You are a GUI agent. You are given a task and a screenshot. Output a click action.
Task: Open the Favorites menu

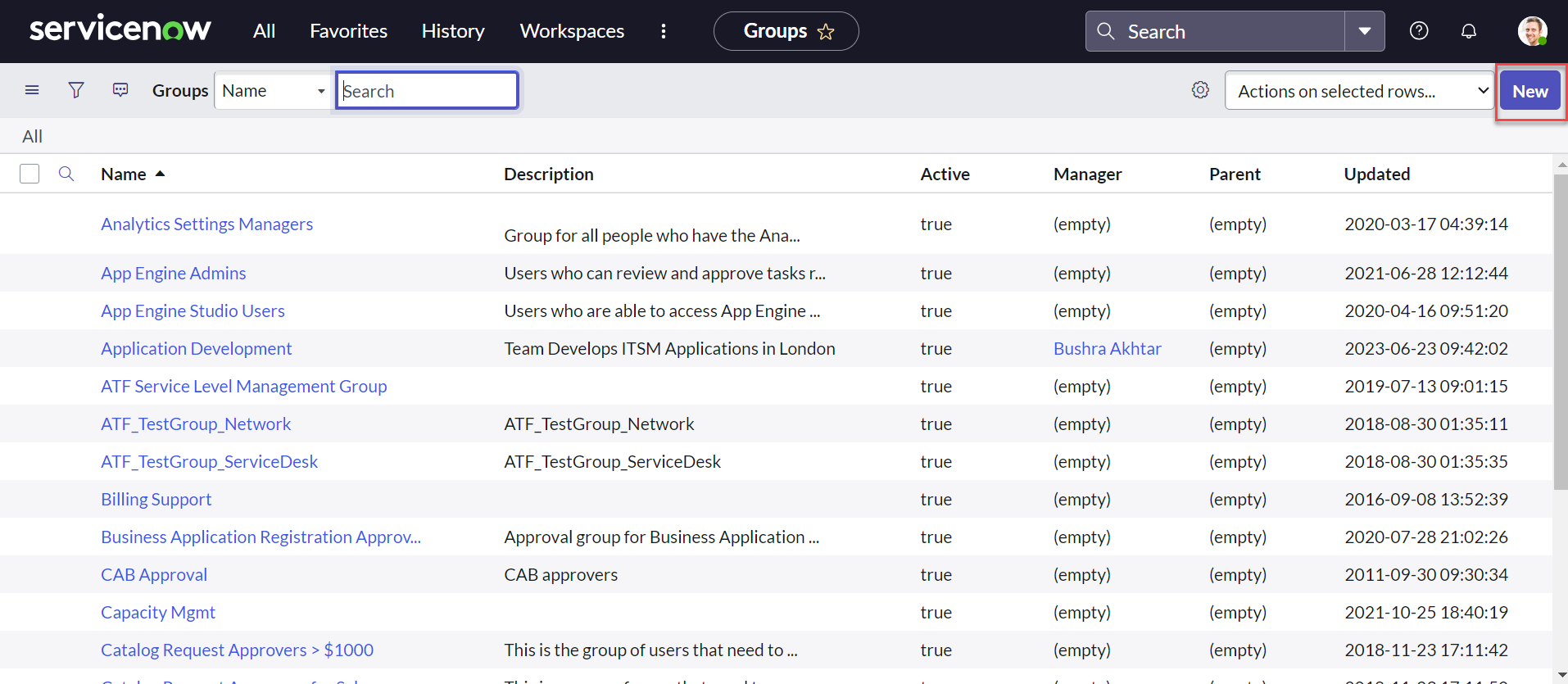[348, 31]
